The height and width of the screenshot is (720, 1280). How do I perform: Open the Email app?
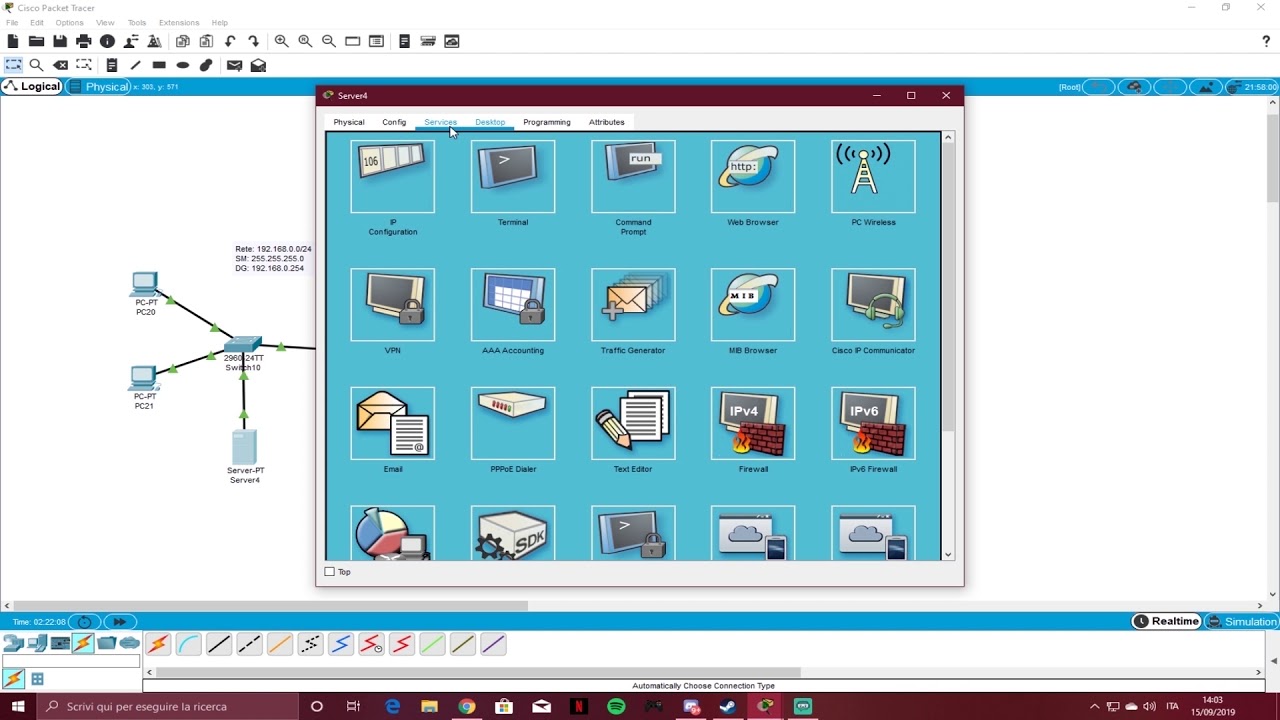click(x=392, y=423)
